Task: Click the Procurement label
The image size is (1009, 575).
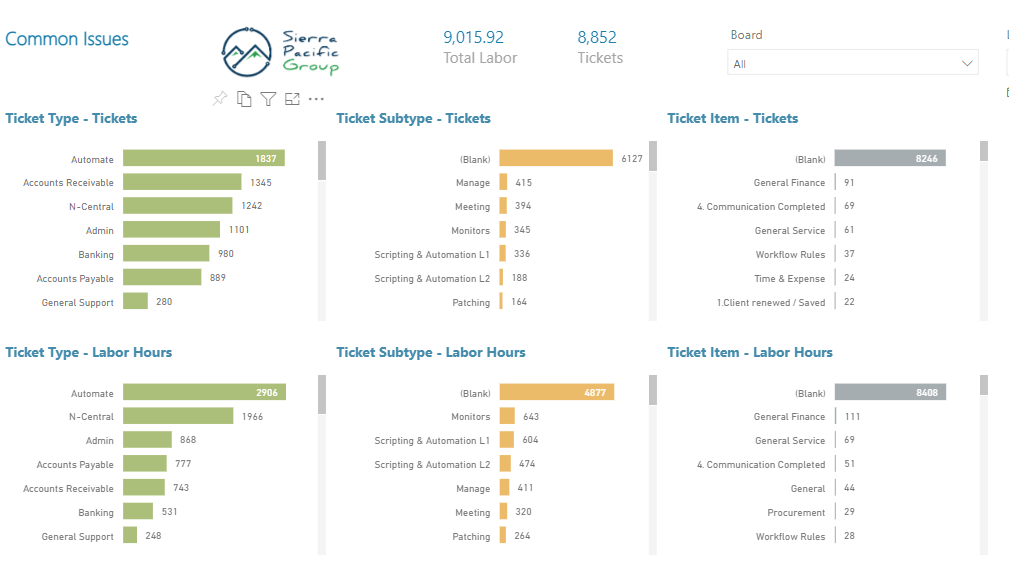Action: coord(796,513)
